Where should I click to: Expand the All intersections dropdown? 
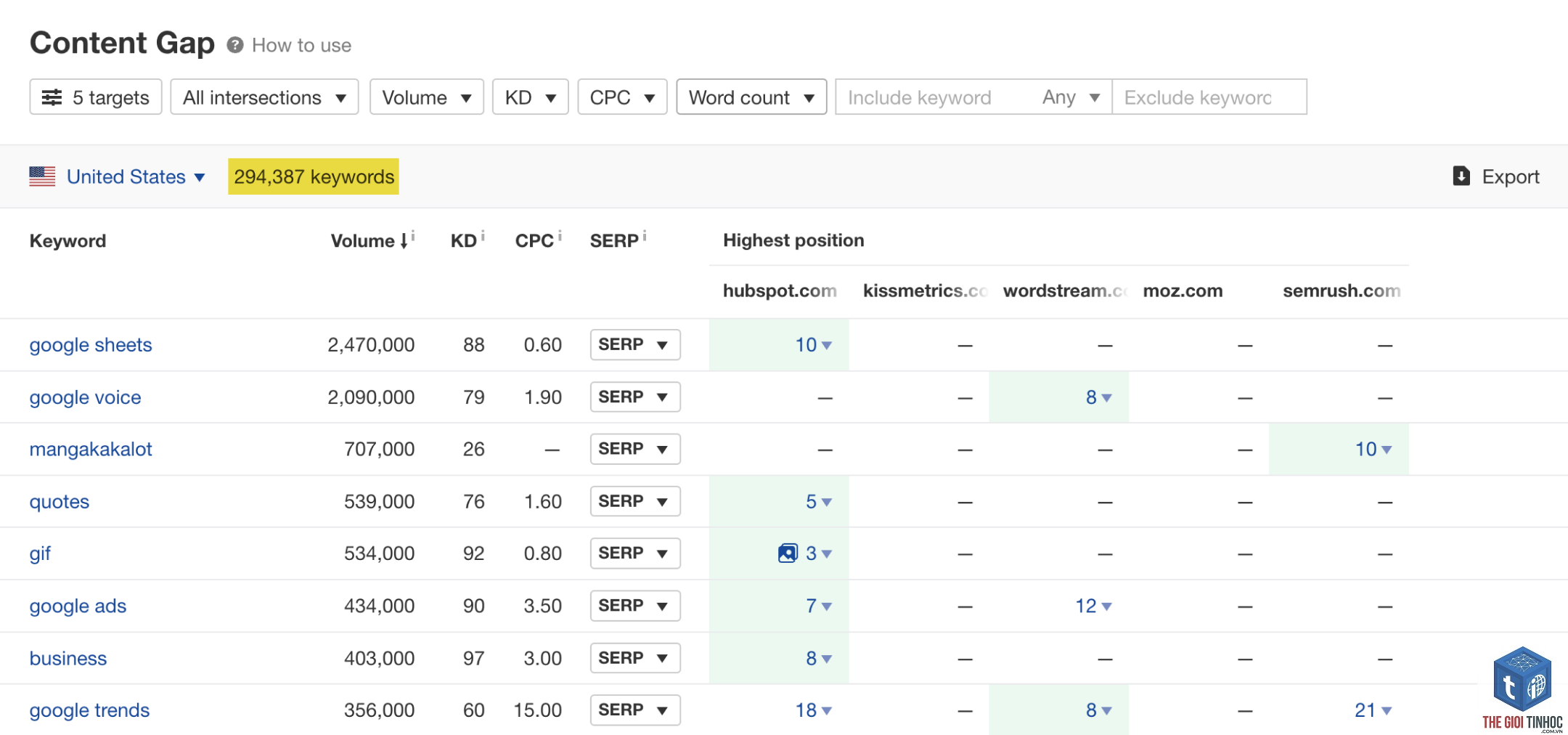point(264,97)
